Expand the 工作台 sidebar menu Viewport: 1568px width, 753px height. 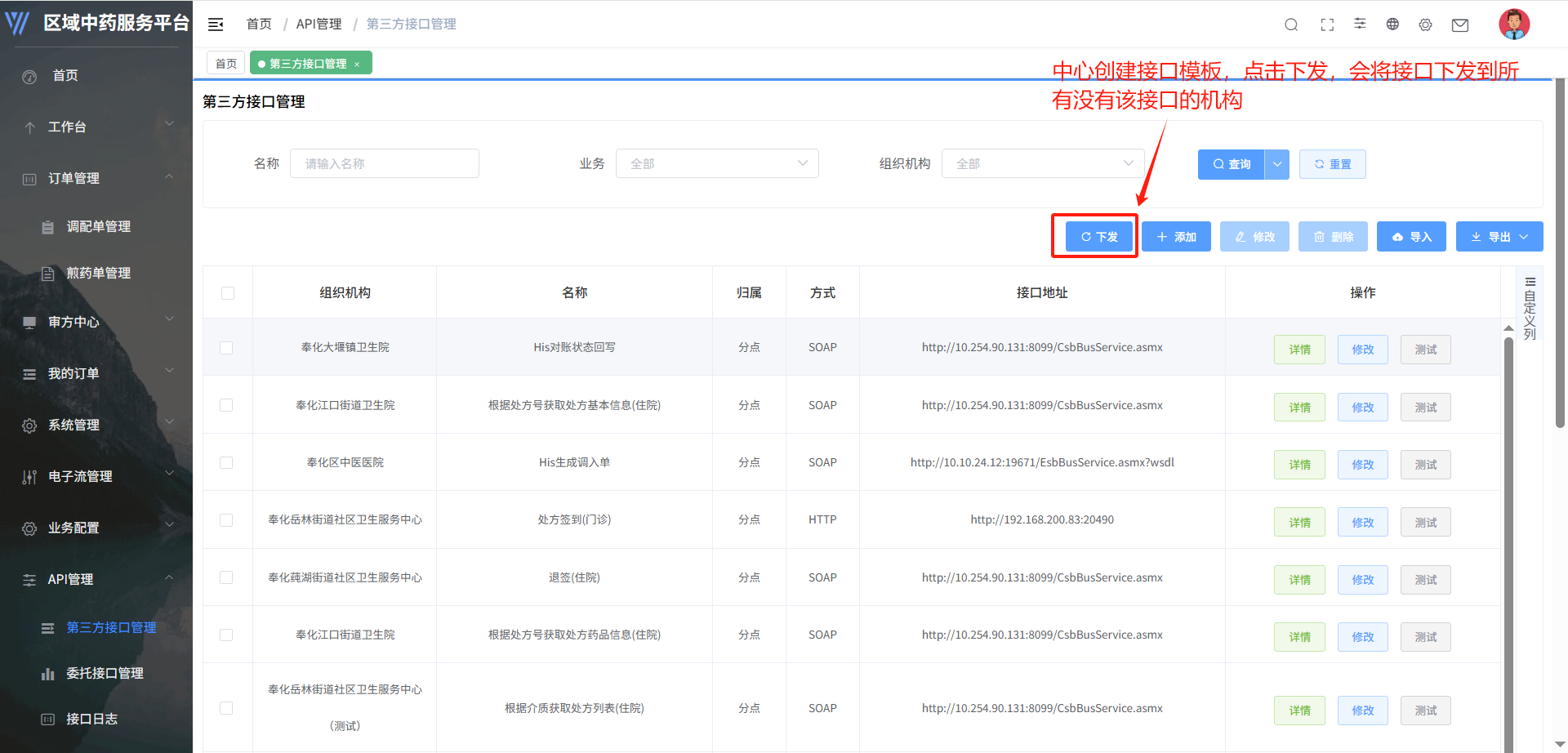click(x=170, y=124)
